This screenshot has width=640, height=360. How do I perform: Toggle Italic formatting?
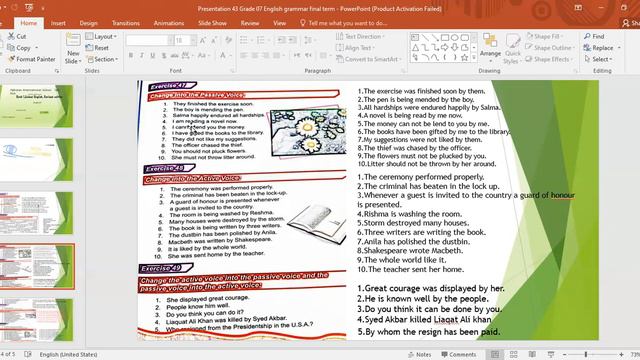pyautogui.click(x=142, y=56)
